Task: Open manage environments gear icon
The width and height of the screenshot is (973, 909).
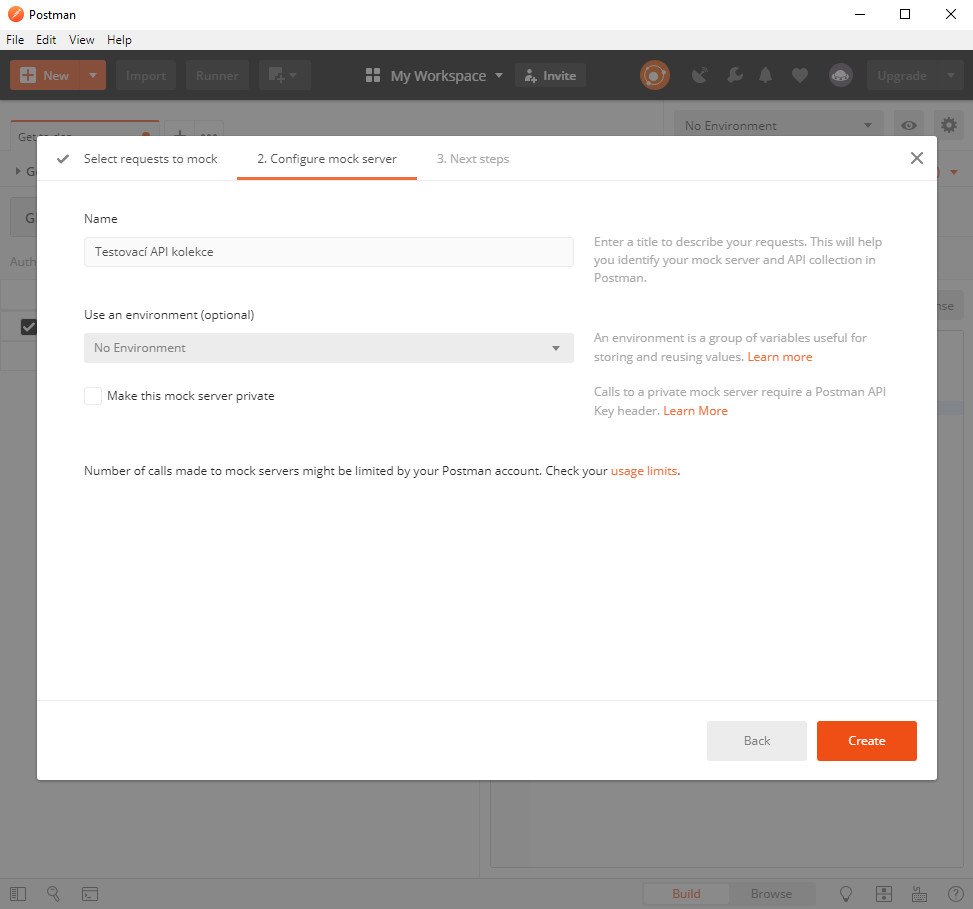Action: [x=949, y=125]
